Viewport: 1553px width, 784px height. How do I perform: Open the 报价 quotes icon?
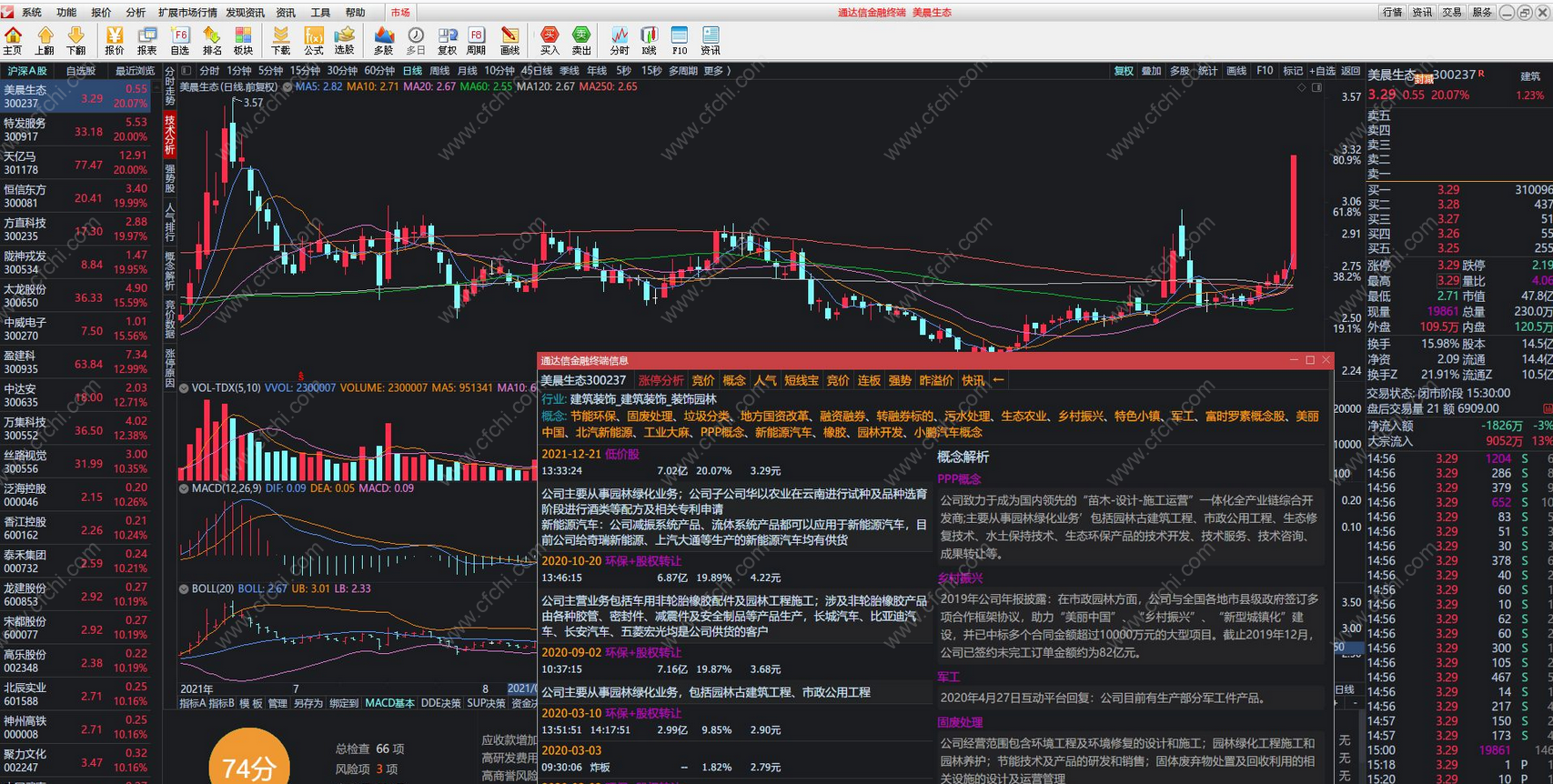(x=115, y=40)
